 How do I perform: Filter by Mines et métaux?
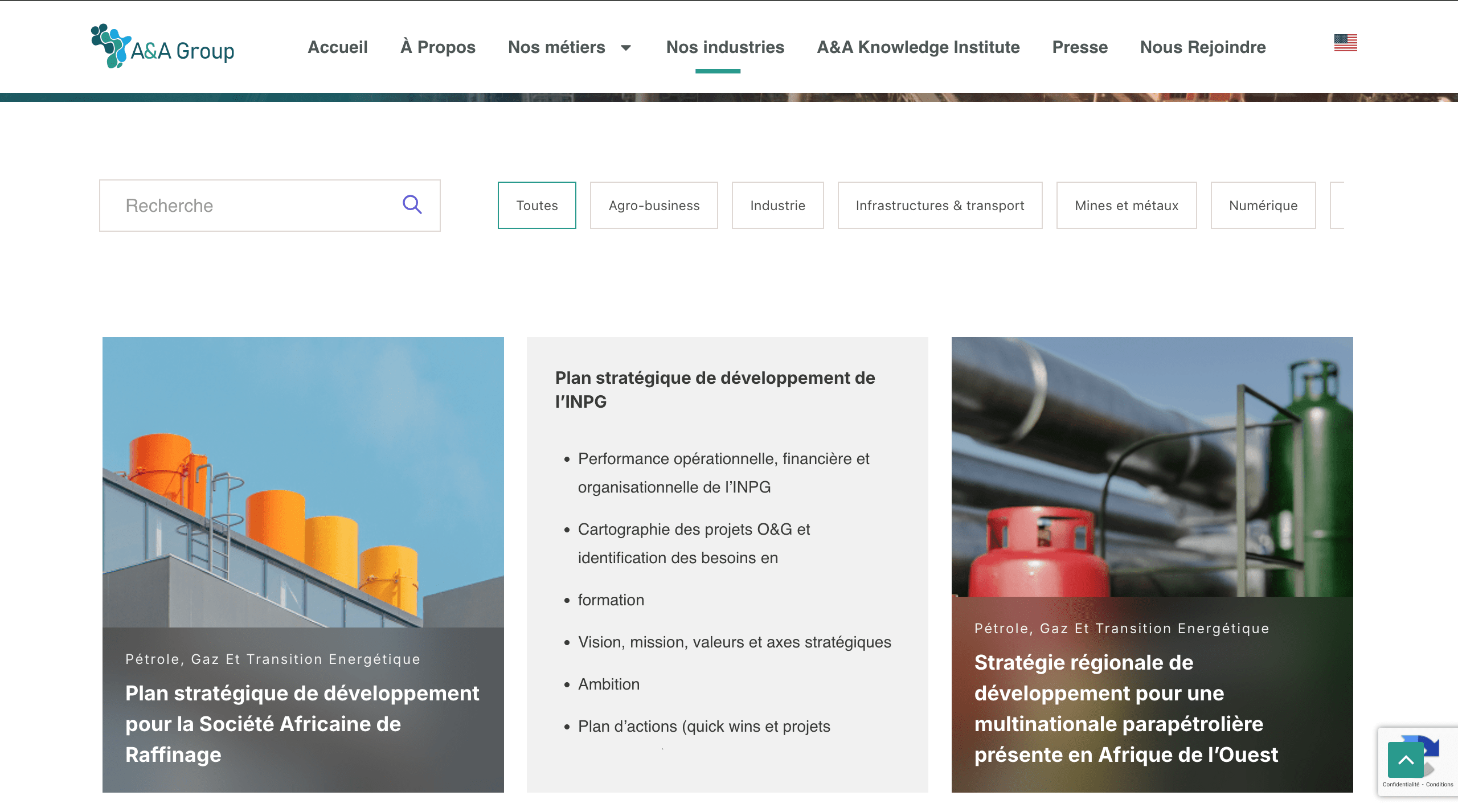click(x=1126, y=206)
